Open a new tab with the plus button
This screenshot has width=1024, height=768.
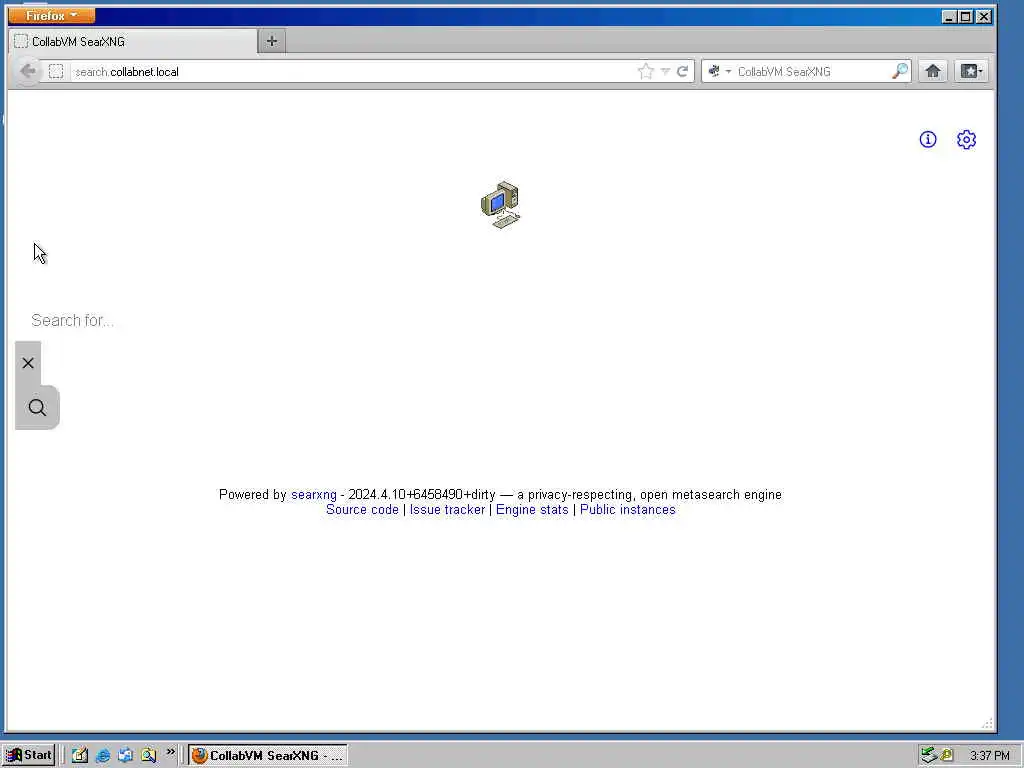[x=272, y=42]
